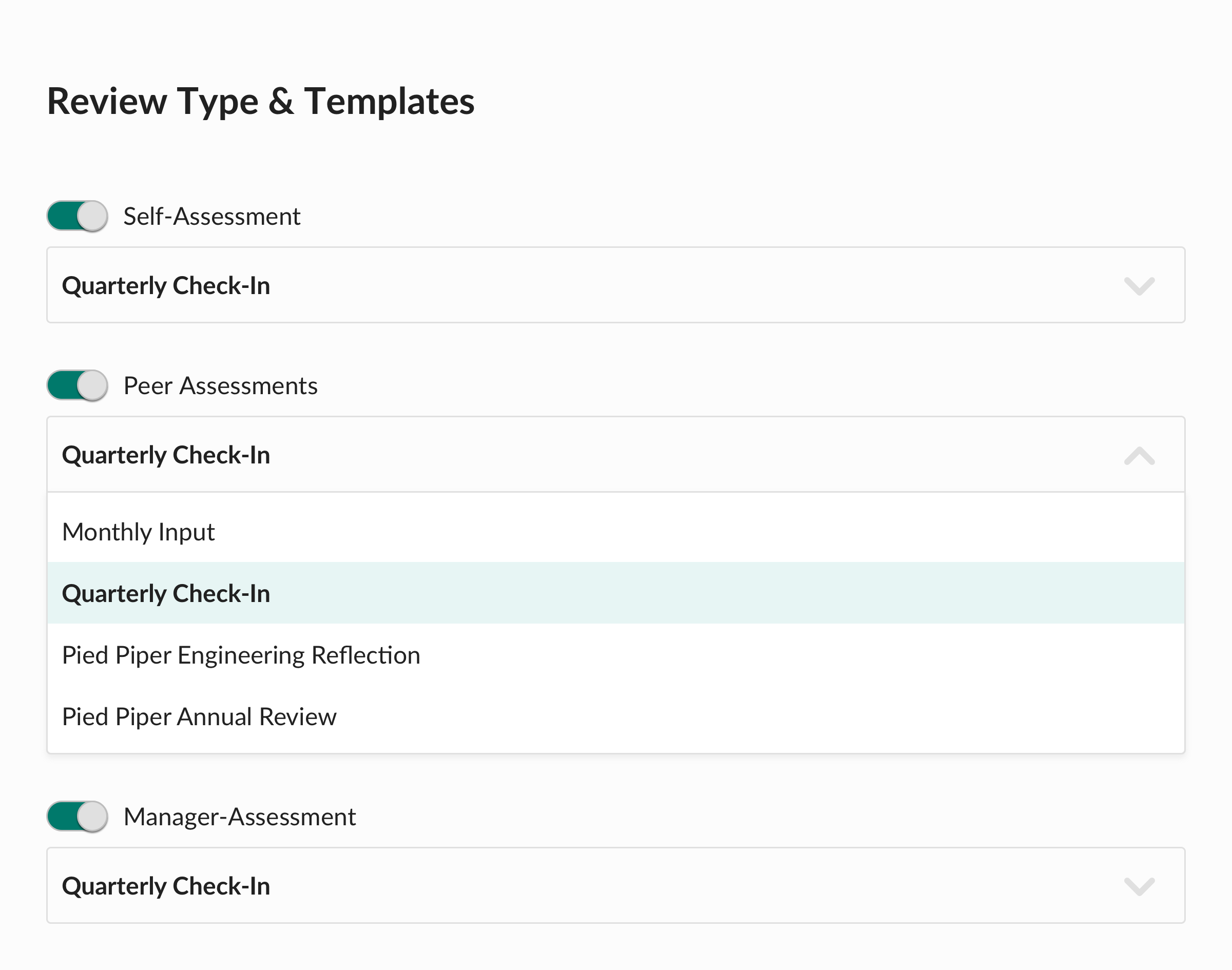Pick Pied Piper Engineering Reflection template
The image size is (1232, 970).
[x=241, y=655]
